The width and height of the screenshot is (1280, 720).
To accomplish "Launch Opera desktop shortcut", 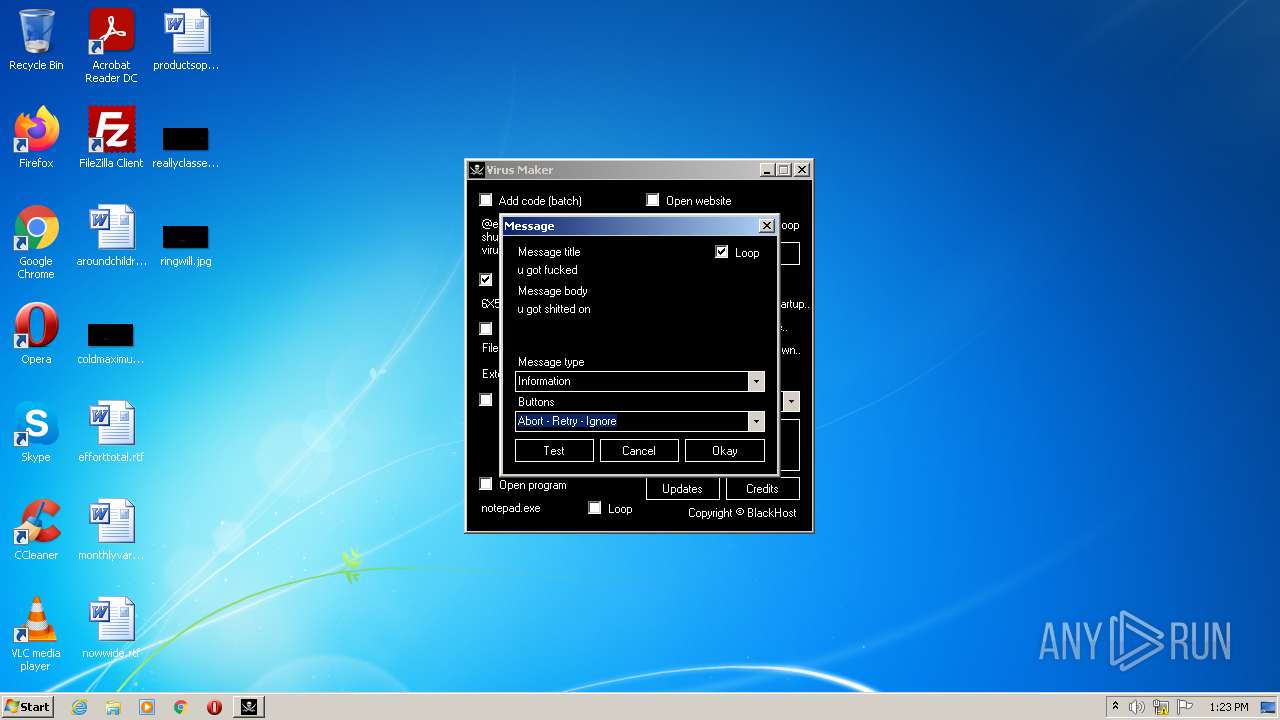I will (36, 334).
